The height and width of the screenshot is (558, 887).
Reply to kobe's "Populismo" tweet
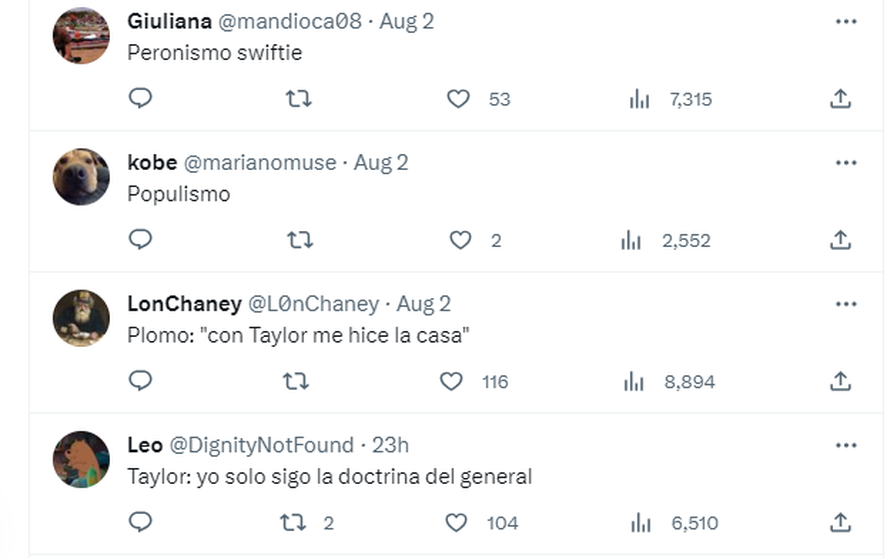141,239
